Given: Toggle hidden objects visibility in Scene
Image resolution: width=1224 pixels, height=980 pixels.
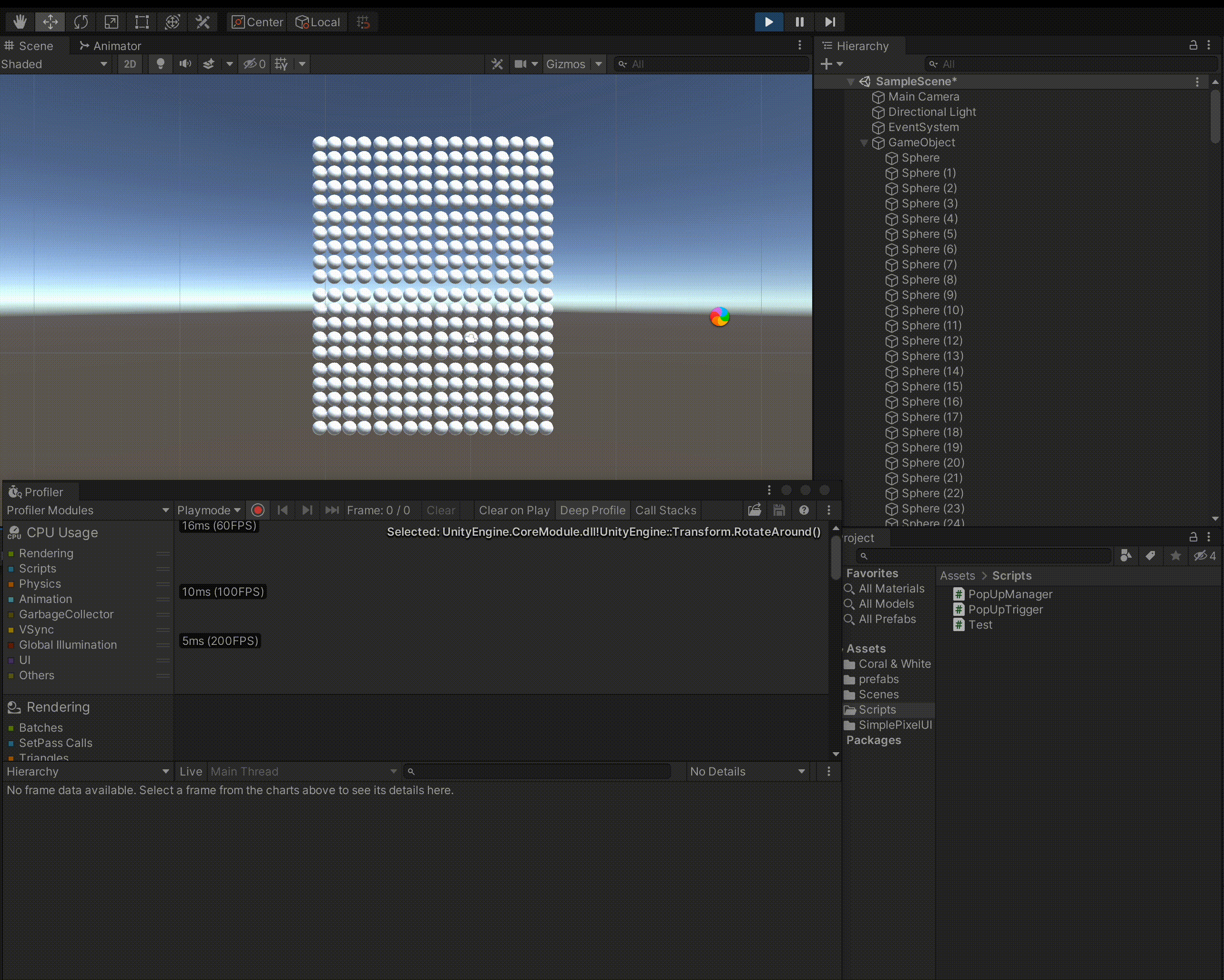Looking at the screenshot, I should coord(255,64).
